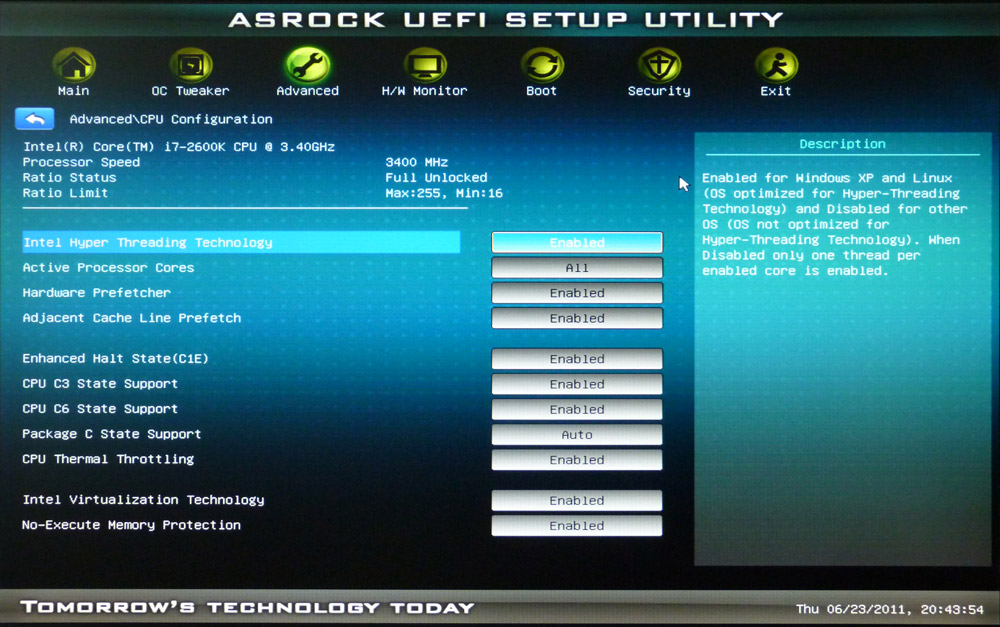Open the Main house icon
Viewport: 1000px width, 627px height.
point(73,65)
